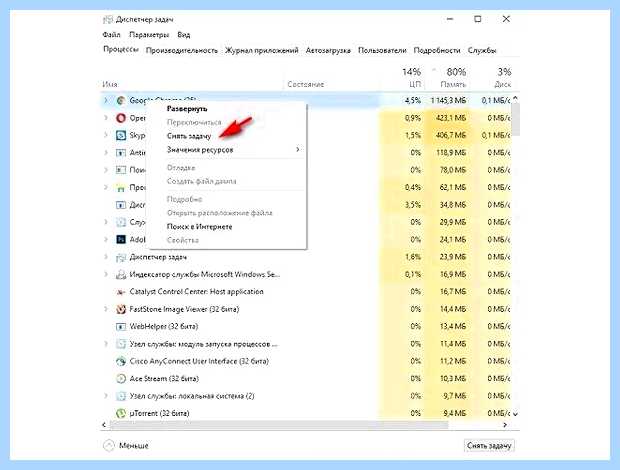Click the vertical scrollbar down arrow
The height and width of the screenshot is (470, 620).
coord(516,414)
